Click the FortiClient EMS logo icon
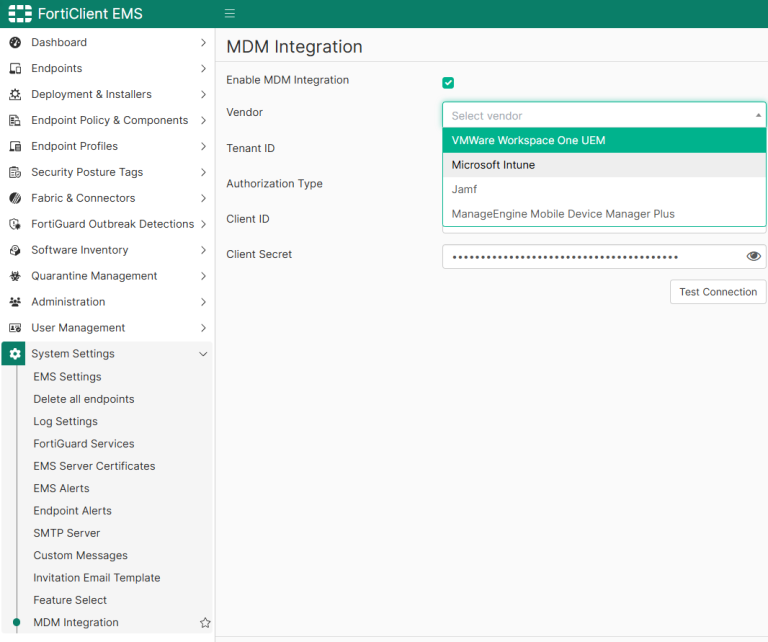The image size is (768, 642). click(x=20, y=14)
